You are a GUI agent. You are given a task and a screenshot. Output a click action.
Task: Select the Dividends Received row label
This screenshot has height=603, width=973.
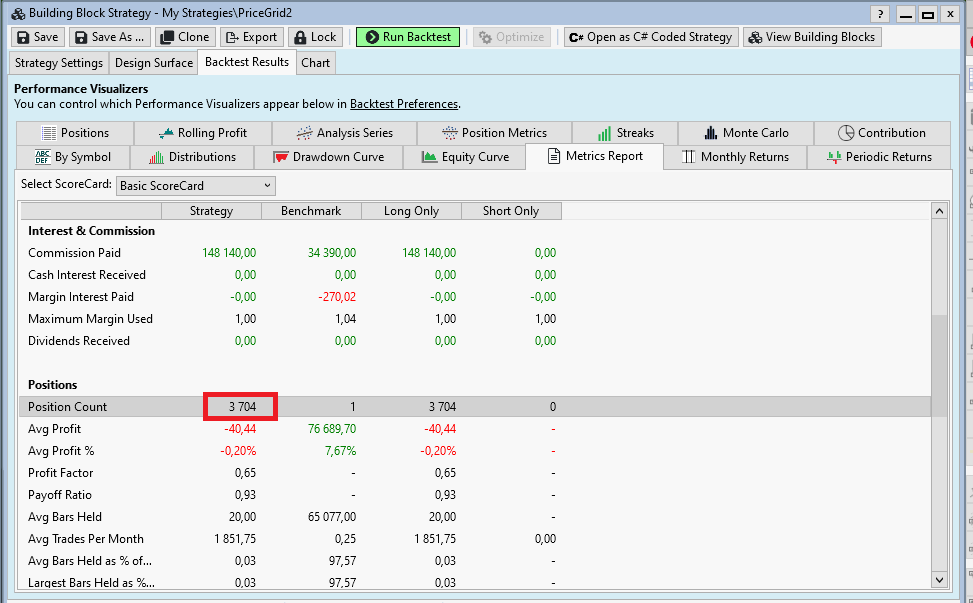79,341
